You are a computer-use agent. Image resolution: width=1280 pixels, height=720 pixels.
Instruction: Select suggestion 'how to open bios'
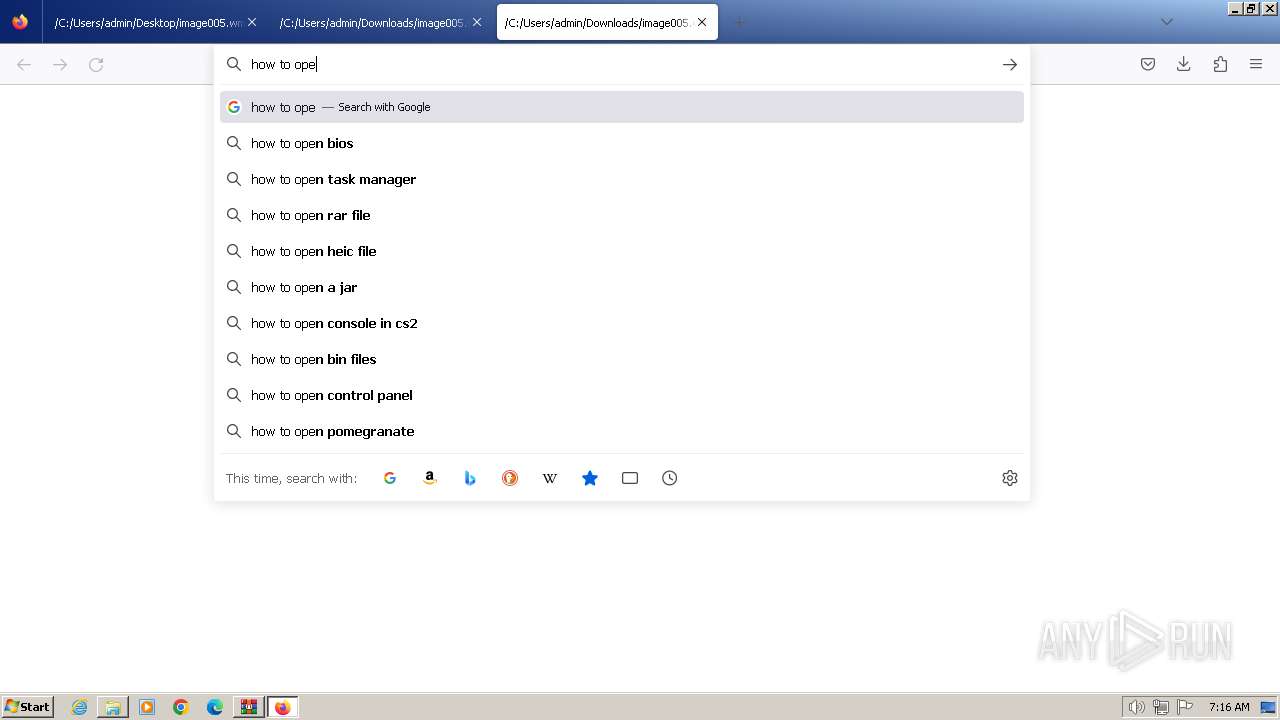622,143
